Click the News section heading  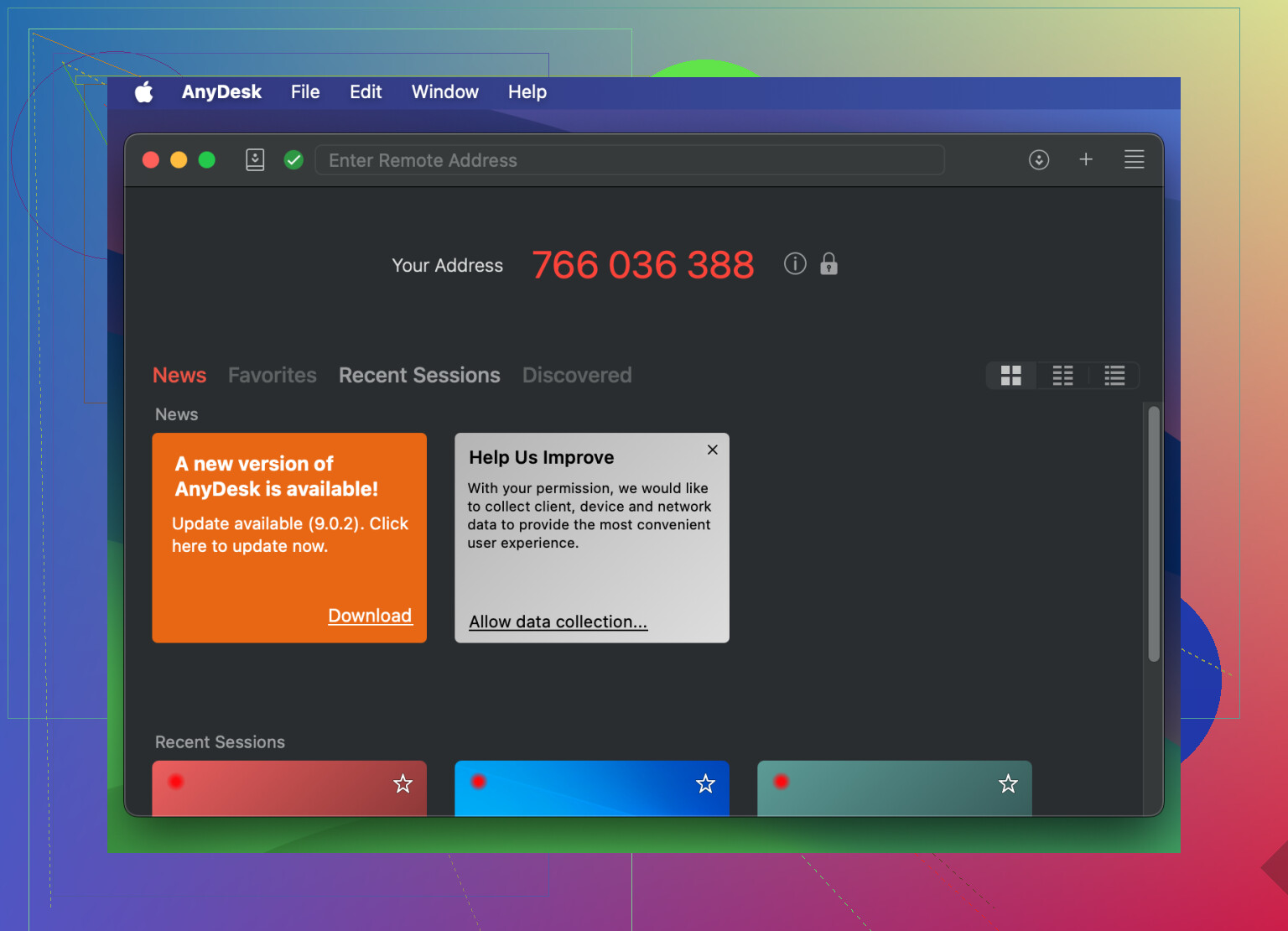[x=177, y=414]
